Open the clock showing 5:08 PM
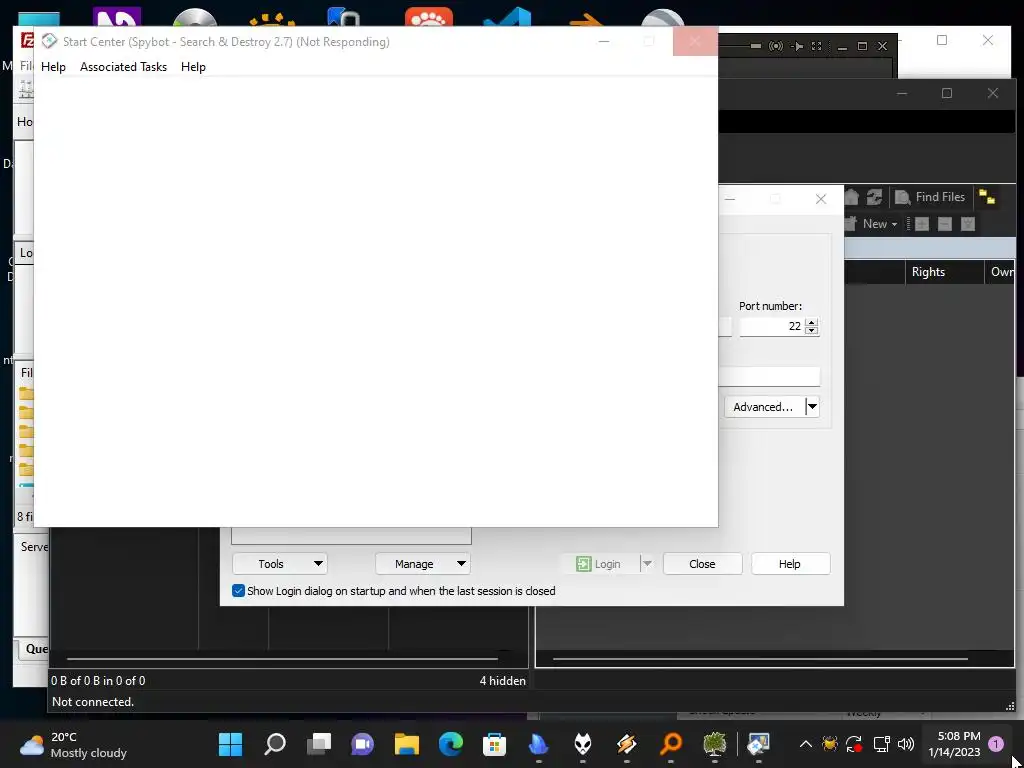 pyautogui.click(x=954, y=744)
